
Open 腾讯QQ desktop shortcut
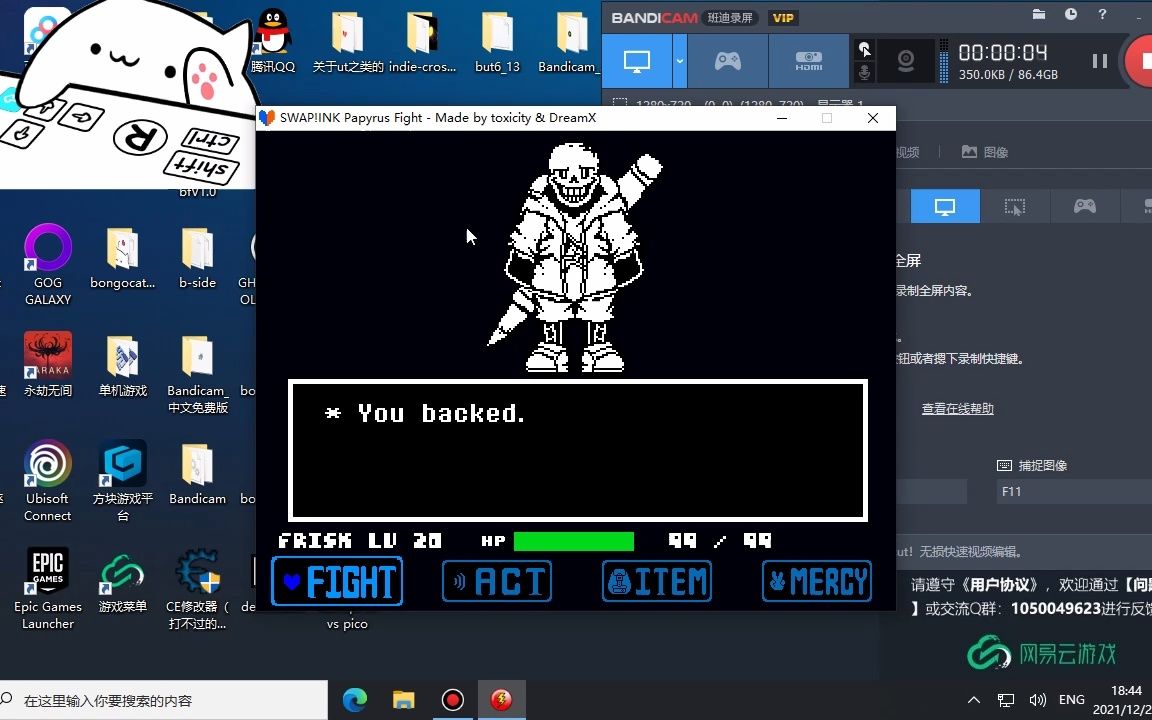(x=273, y=40)
